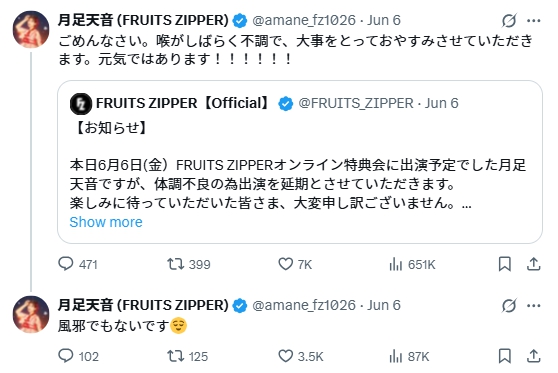Bookmark the second tweet about not a cold
Viewport: 558px width, 373px height.
click(x=505, y=356)
